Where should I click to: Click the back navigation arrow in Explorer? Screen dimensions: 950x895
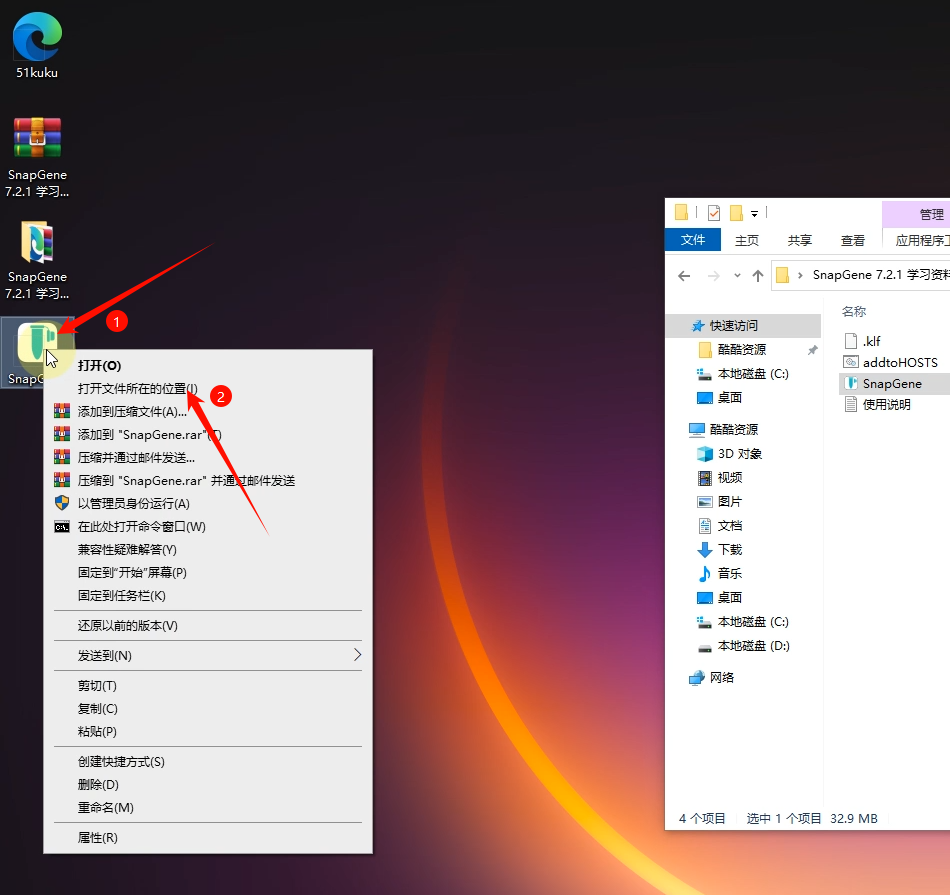(x=684, y=276)
